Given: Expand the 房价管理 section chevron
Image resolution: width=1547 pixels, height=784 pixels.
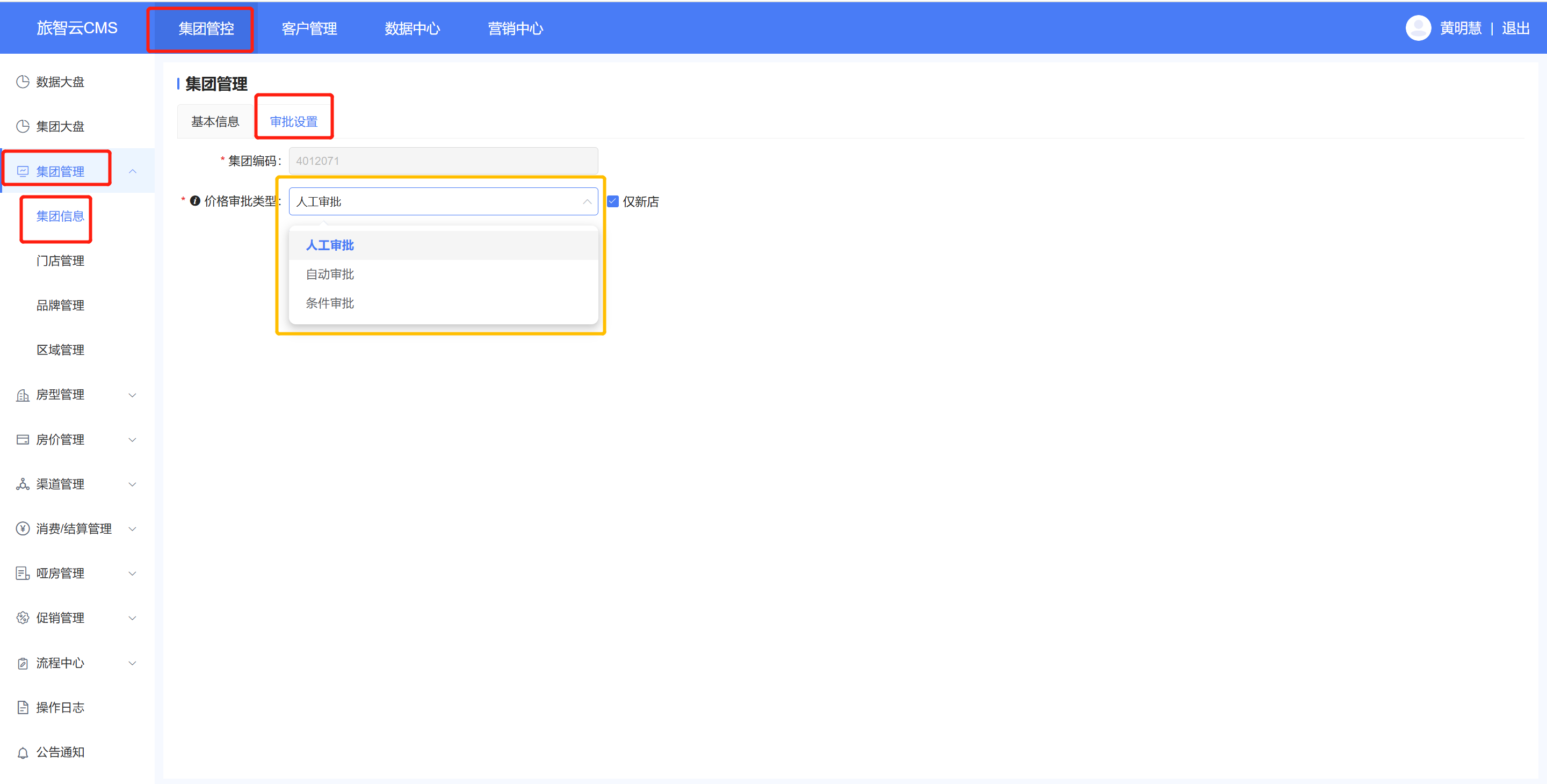Looking at the screenshot, I should (x=133, y=439).
